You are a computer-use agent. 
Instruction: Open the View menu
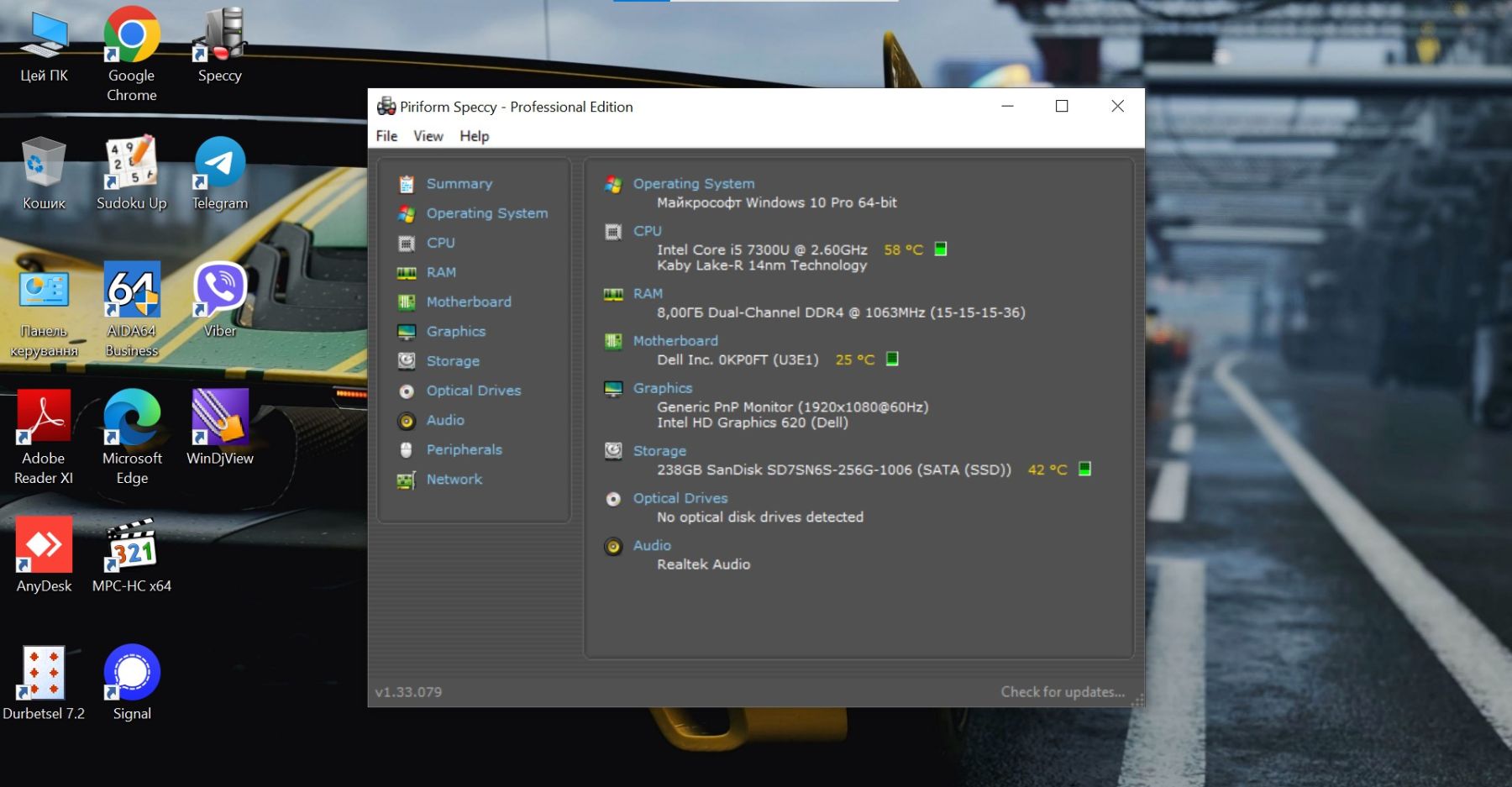click(x=428, y=136)
